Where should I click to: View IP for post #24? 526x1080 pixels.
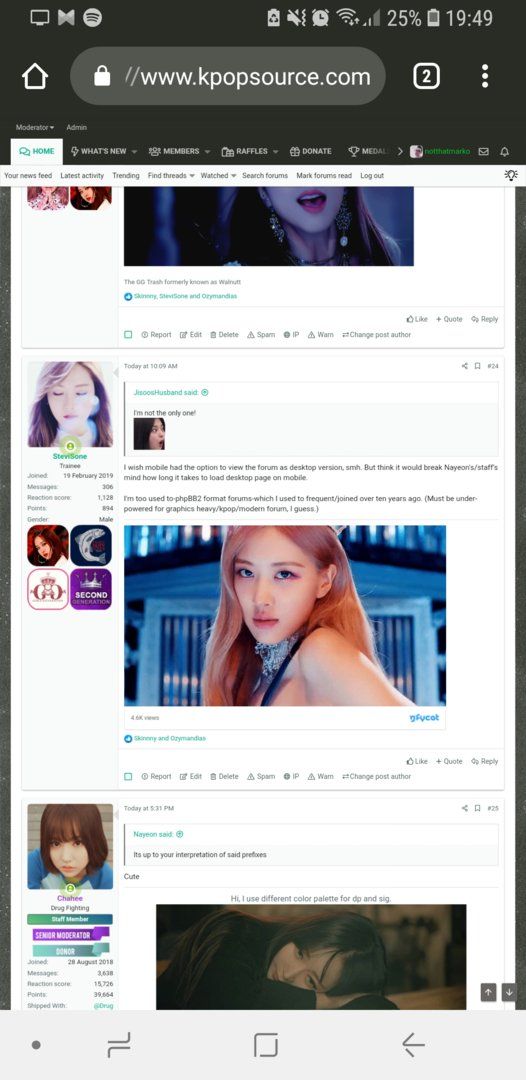point(291,776)
